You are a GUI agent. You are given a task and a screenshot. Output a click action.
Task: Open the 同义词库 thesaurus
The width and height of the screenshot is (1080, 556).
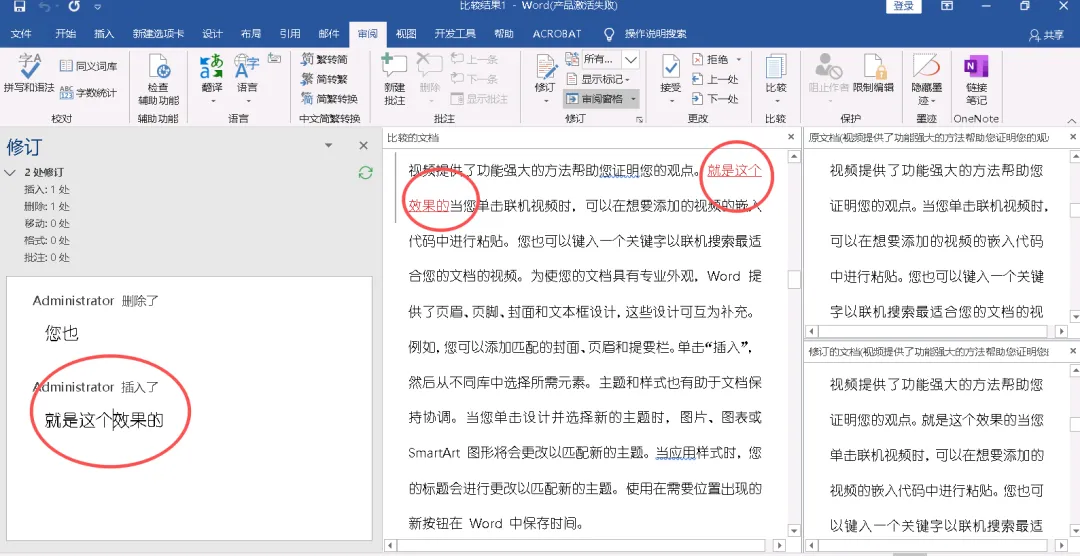pyautogui.click(x=88, y=66)
